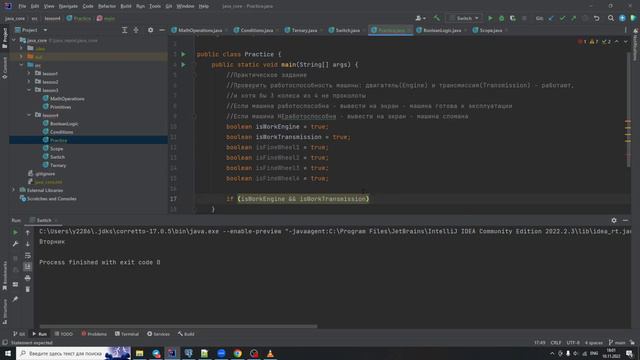
Task: Collapse all in Project panel toolbar
Action: (x=136, y=30)
